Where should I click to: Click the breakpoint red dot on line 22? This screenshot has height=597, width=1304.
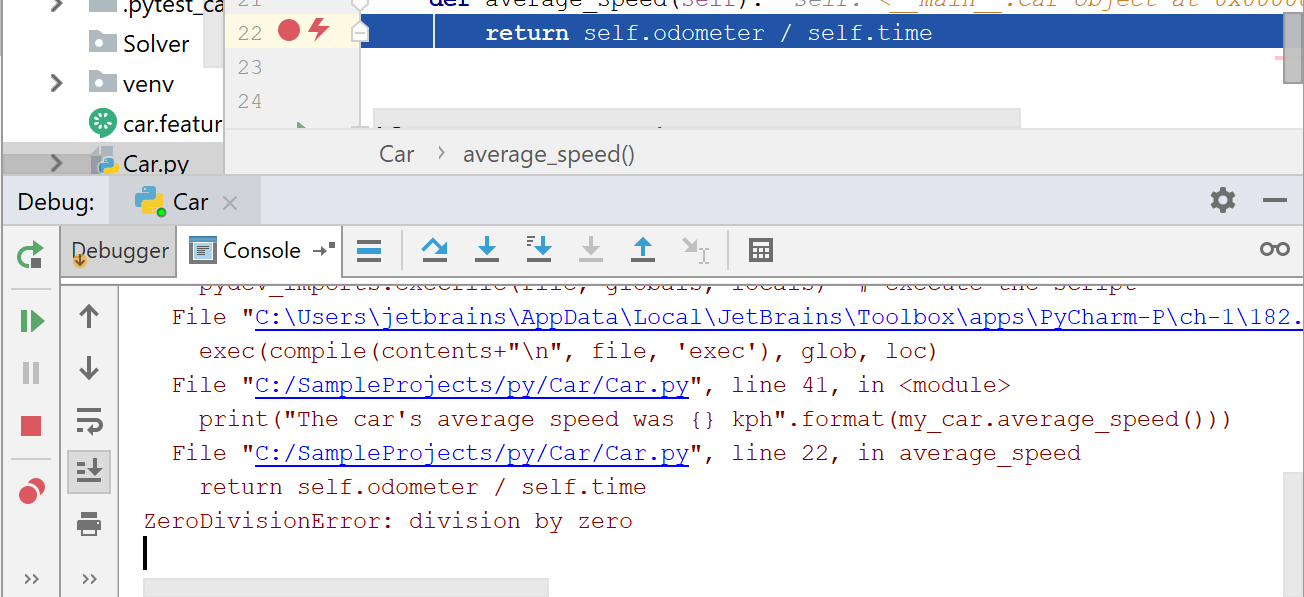[289, 31]
